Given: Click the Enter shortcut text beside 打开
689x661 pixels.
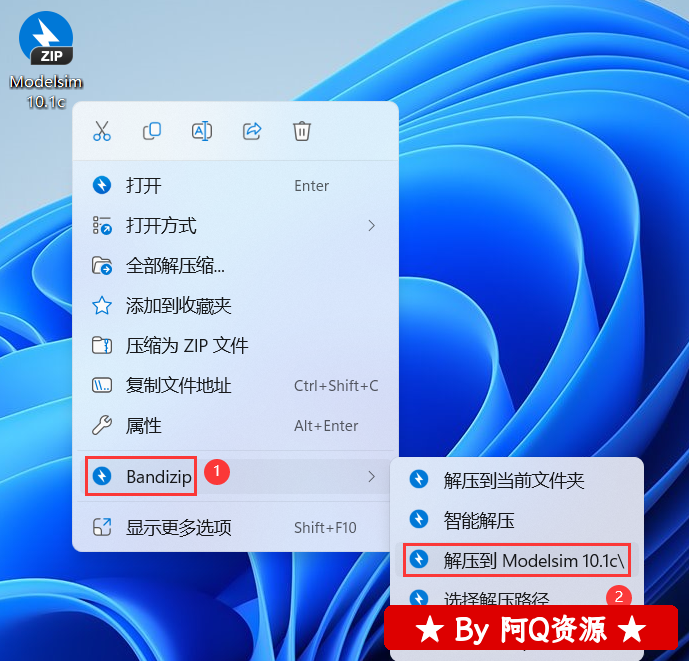Looking at the screenshot, I should pos(312,186).
